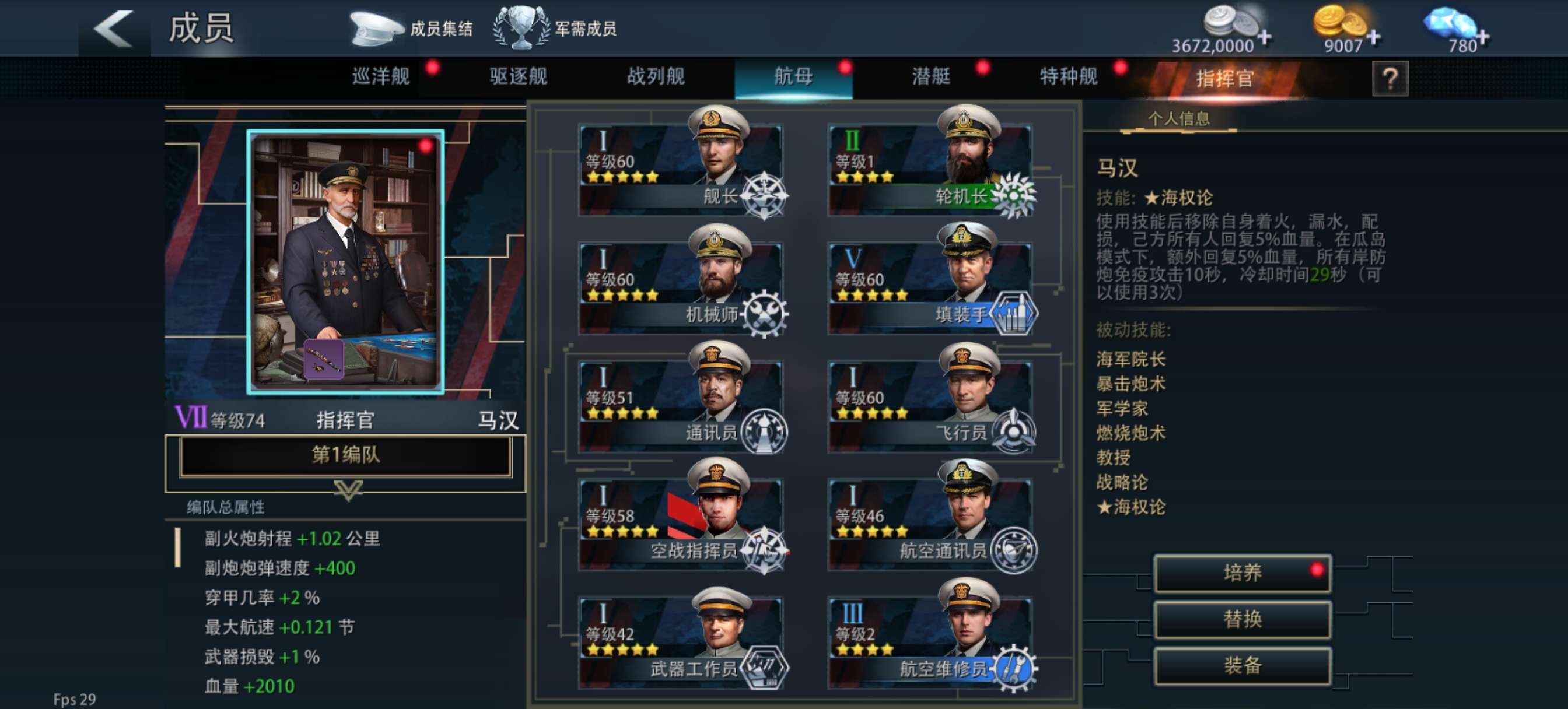Viewport: 1568px width, 709px height.
Task: Click the 培养 button
Action: click(1242, 572)
